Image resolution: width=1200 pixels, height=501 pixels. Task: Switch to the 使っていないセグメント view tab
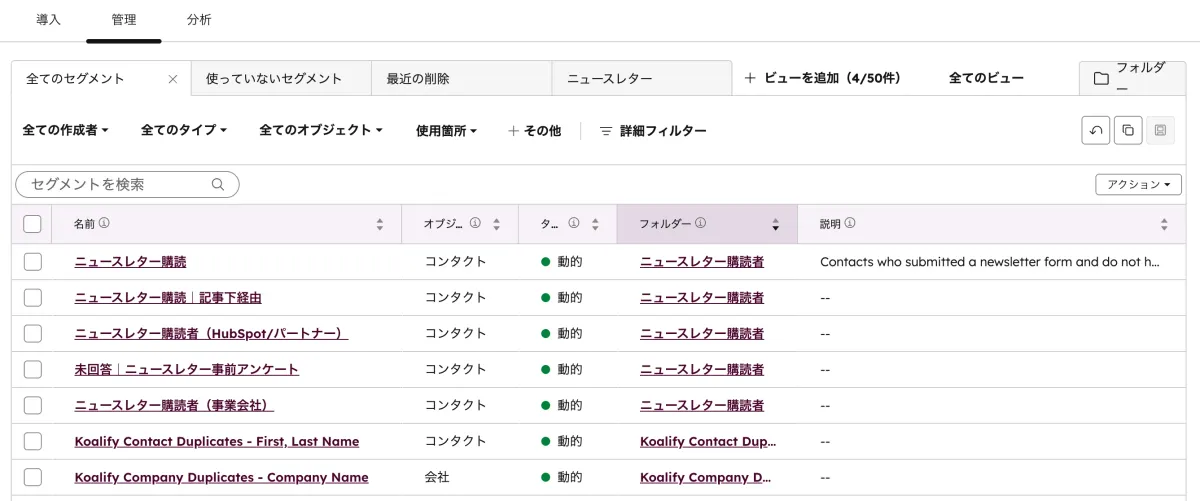274,79
